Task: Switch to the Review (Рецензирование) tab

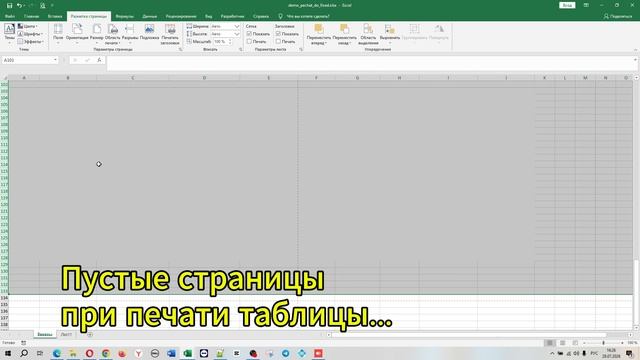Action: (181, 16)
